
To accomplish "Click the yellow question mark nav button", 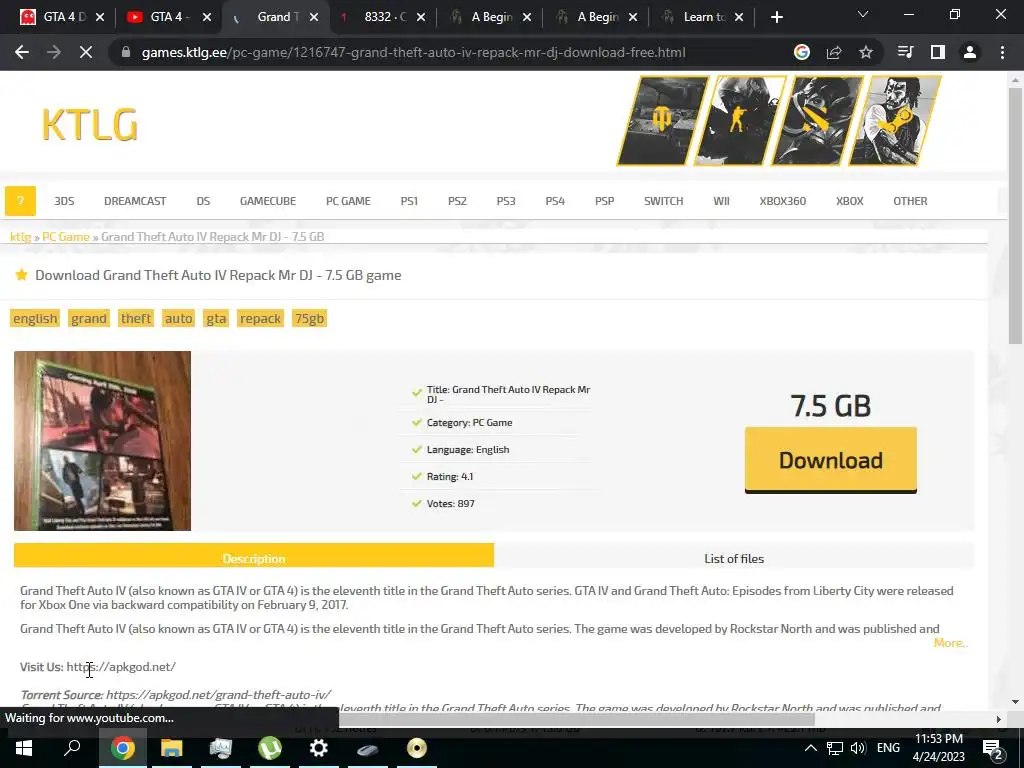I will tap(20, 200).
